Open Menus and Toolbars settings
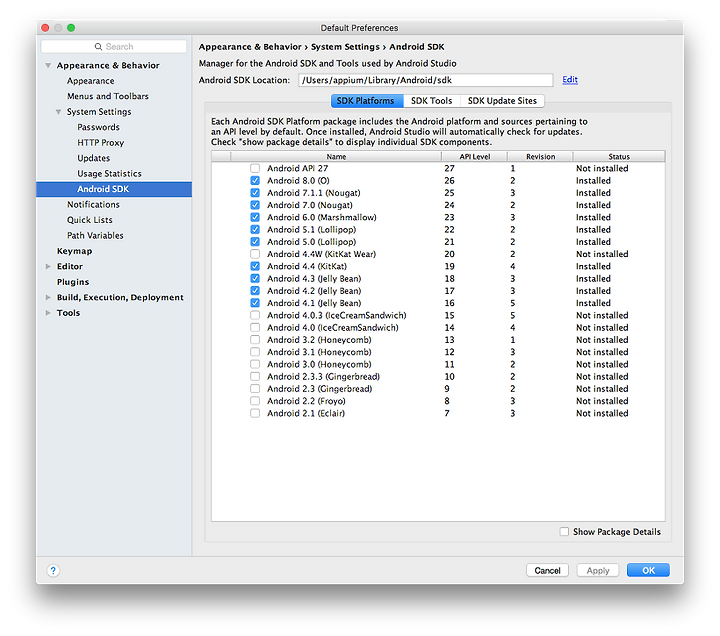Screen dimensions: 720x636 click(108, 96)
